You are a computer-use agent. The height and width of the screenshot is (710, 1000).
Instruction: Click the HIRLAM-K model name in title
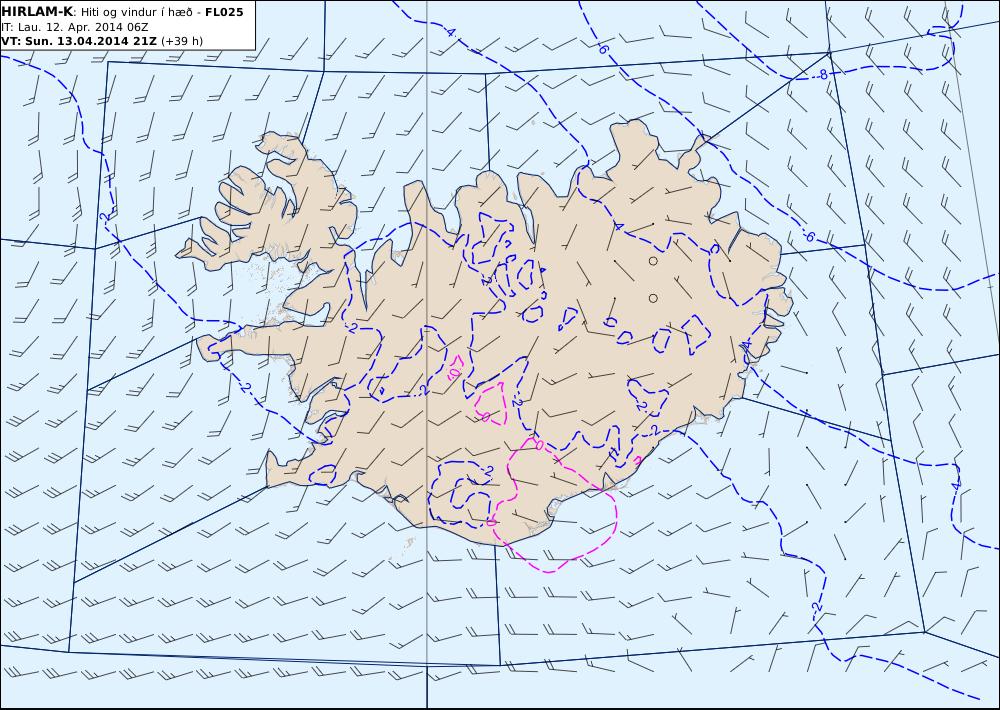[x=38, y=12]
